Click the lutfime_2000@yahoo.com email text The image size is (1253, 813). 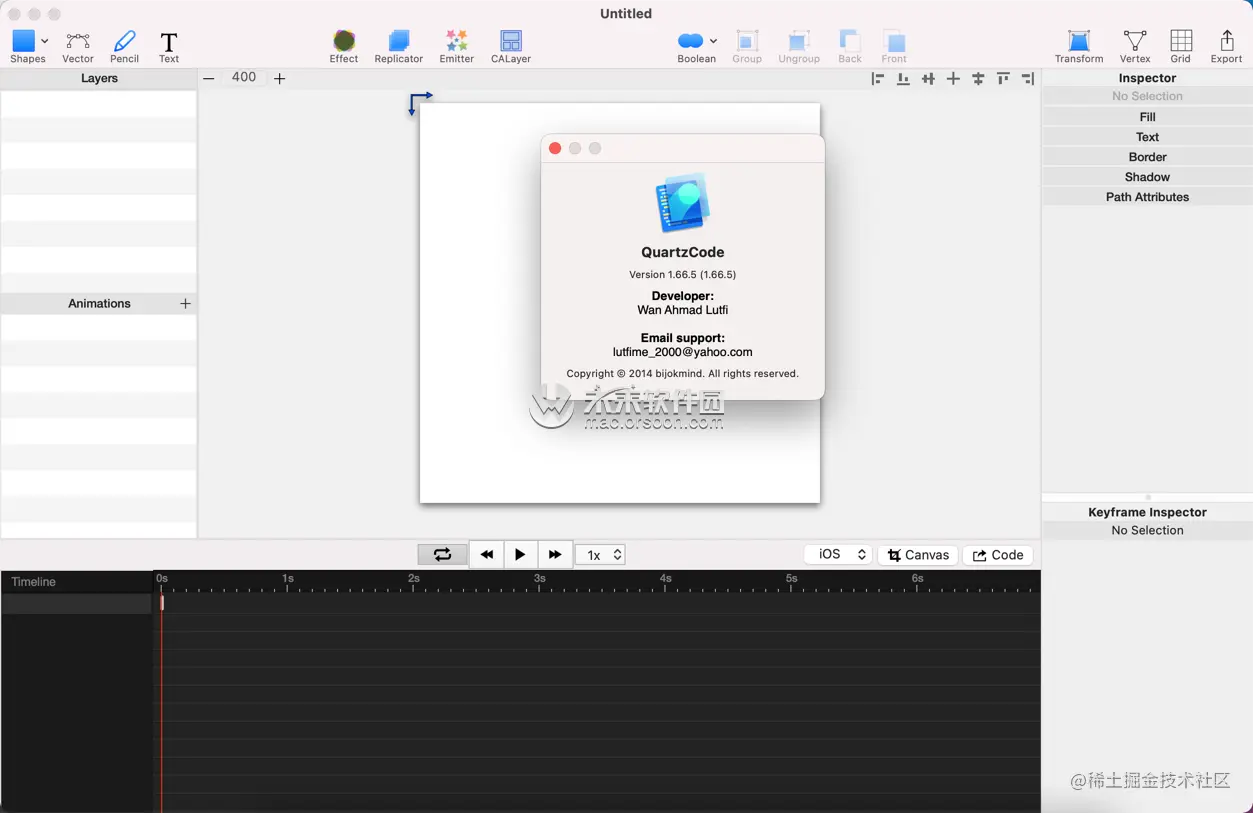(683, 352)
